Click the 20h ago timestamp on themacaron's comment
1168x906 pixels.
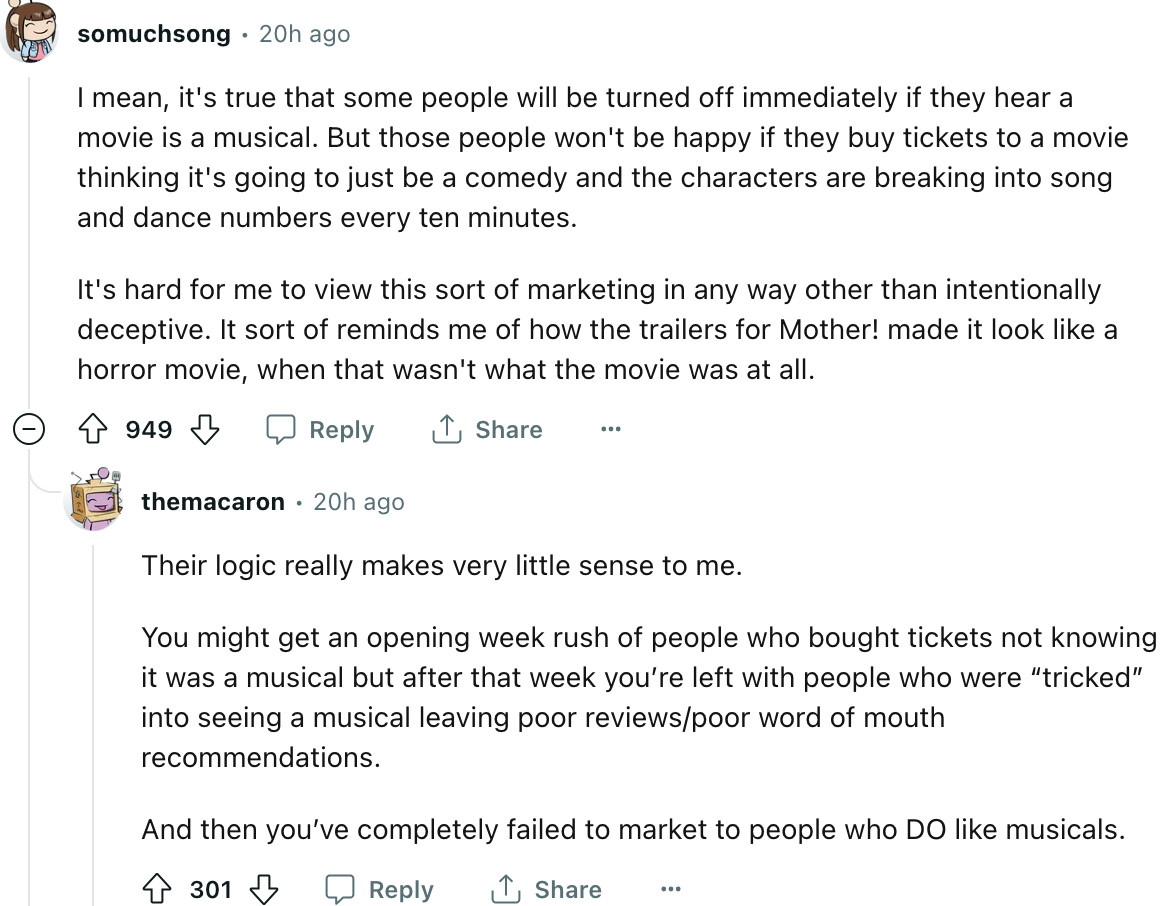pyautogui.click(x=359, y=501)
